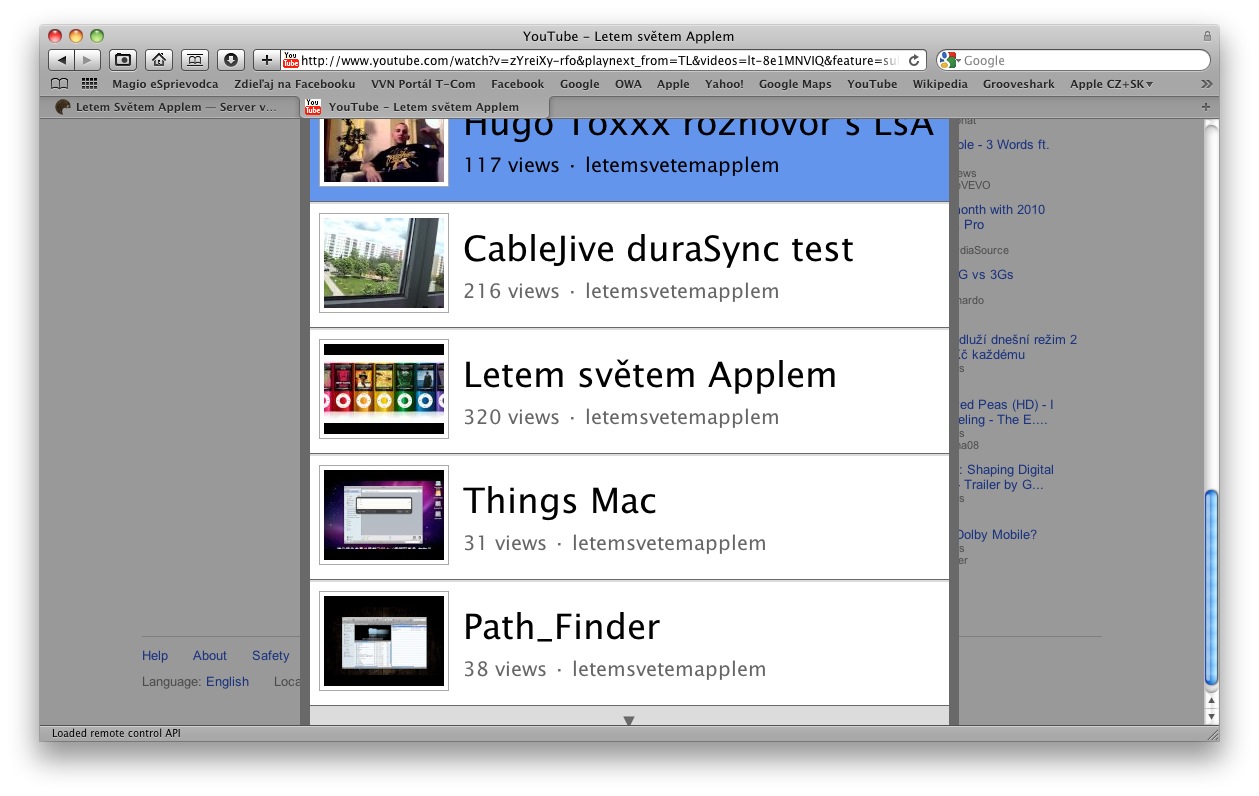Click the forward navigation arrow

[87, 59]
